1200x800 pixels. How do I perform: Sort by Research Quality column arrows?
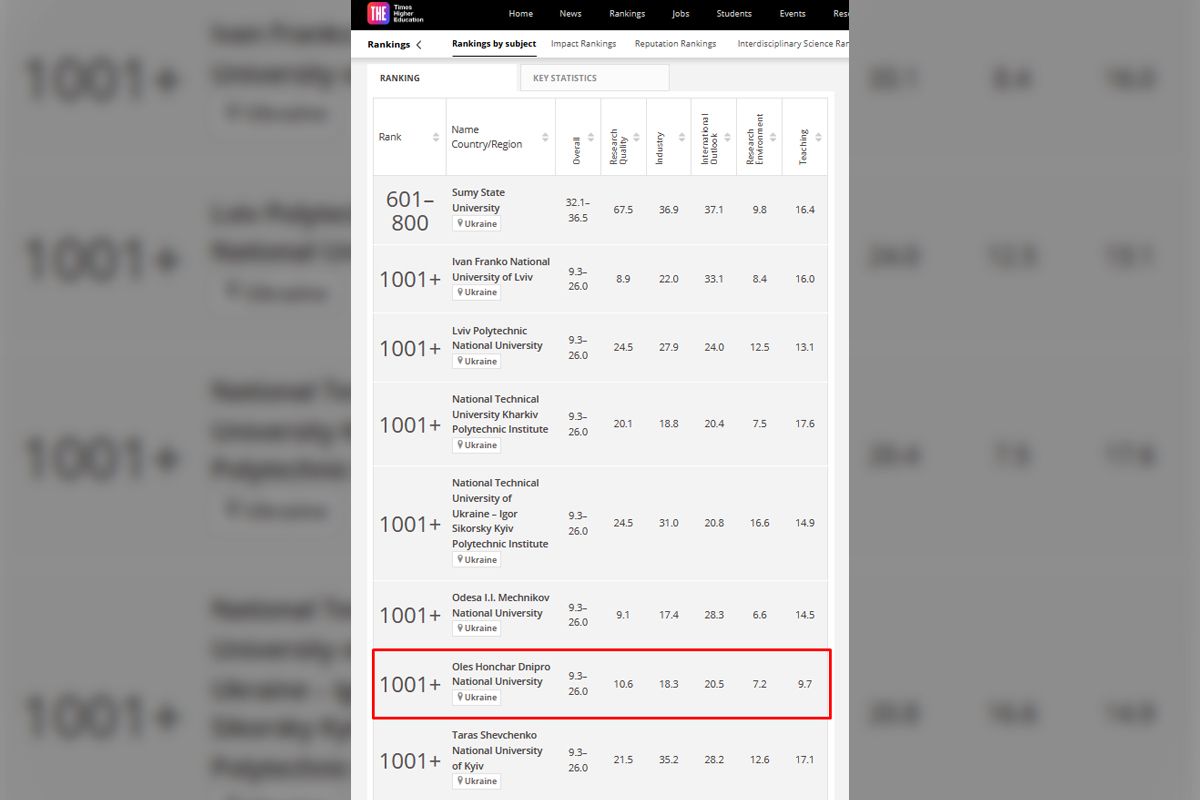tap(637, 137)
